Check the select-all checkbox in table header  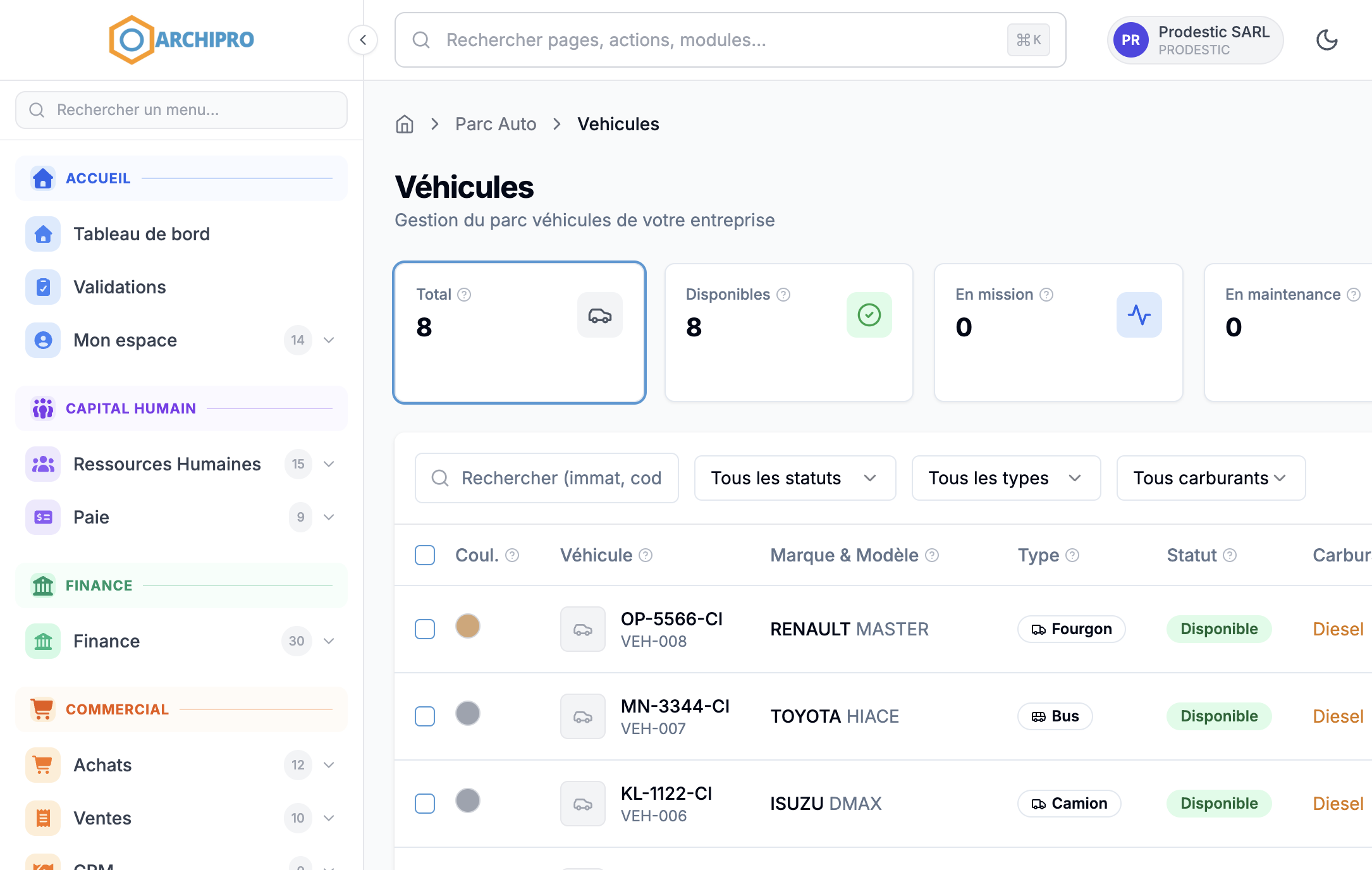[425, 555]
